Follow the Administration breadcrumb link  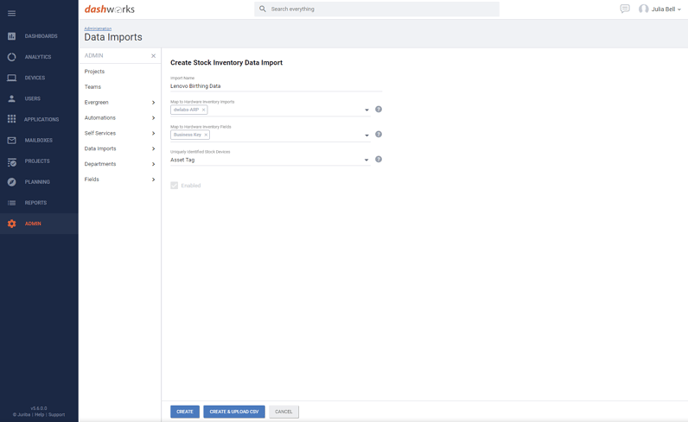(98, 29)
